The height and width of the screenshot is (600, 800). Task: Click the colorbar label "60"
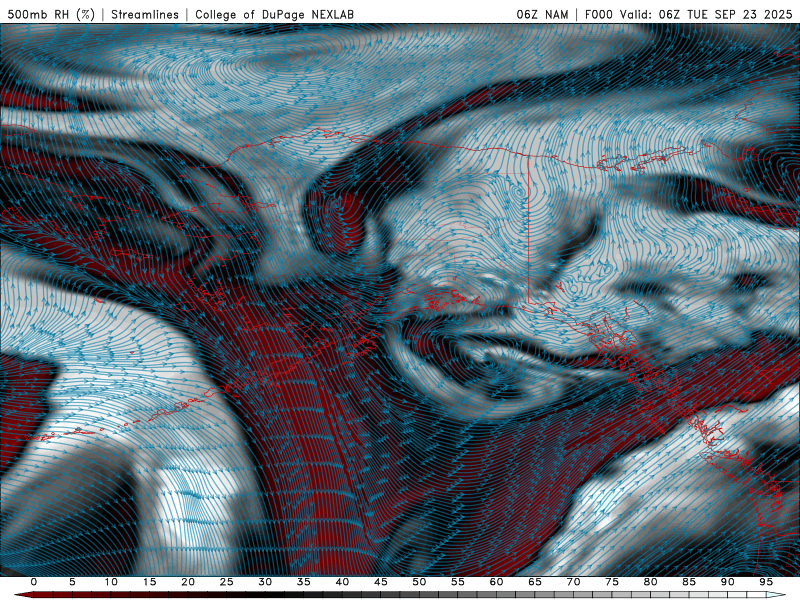(496, 582)
